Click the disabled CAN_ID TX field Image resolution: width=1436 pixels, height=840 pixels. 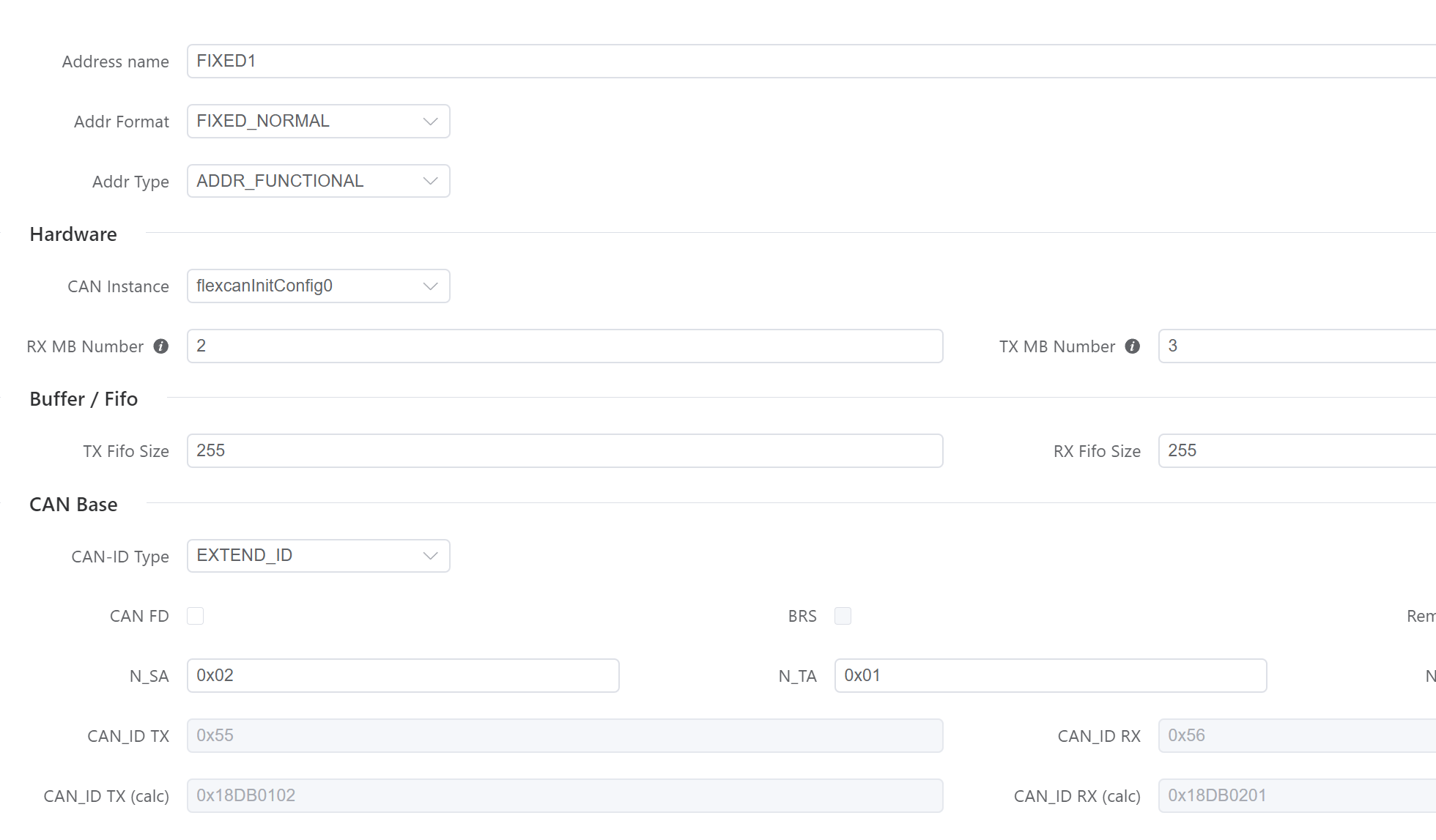[564, 735]
